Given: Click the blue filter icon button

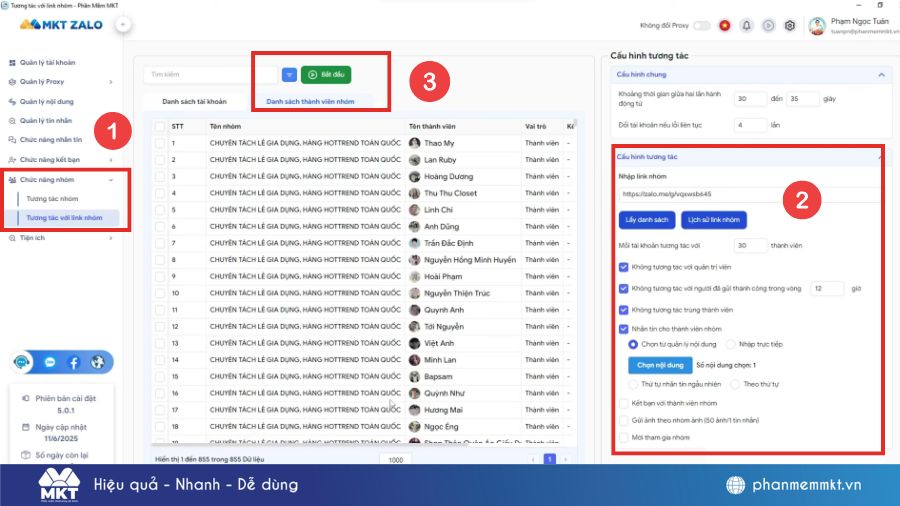Looking at the screenshot, I should coord(289,75).
